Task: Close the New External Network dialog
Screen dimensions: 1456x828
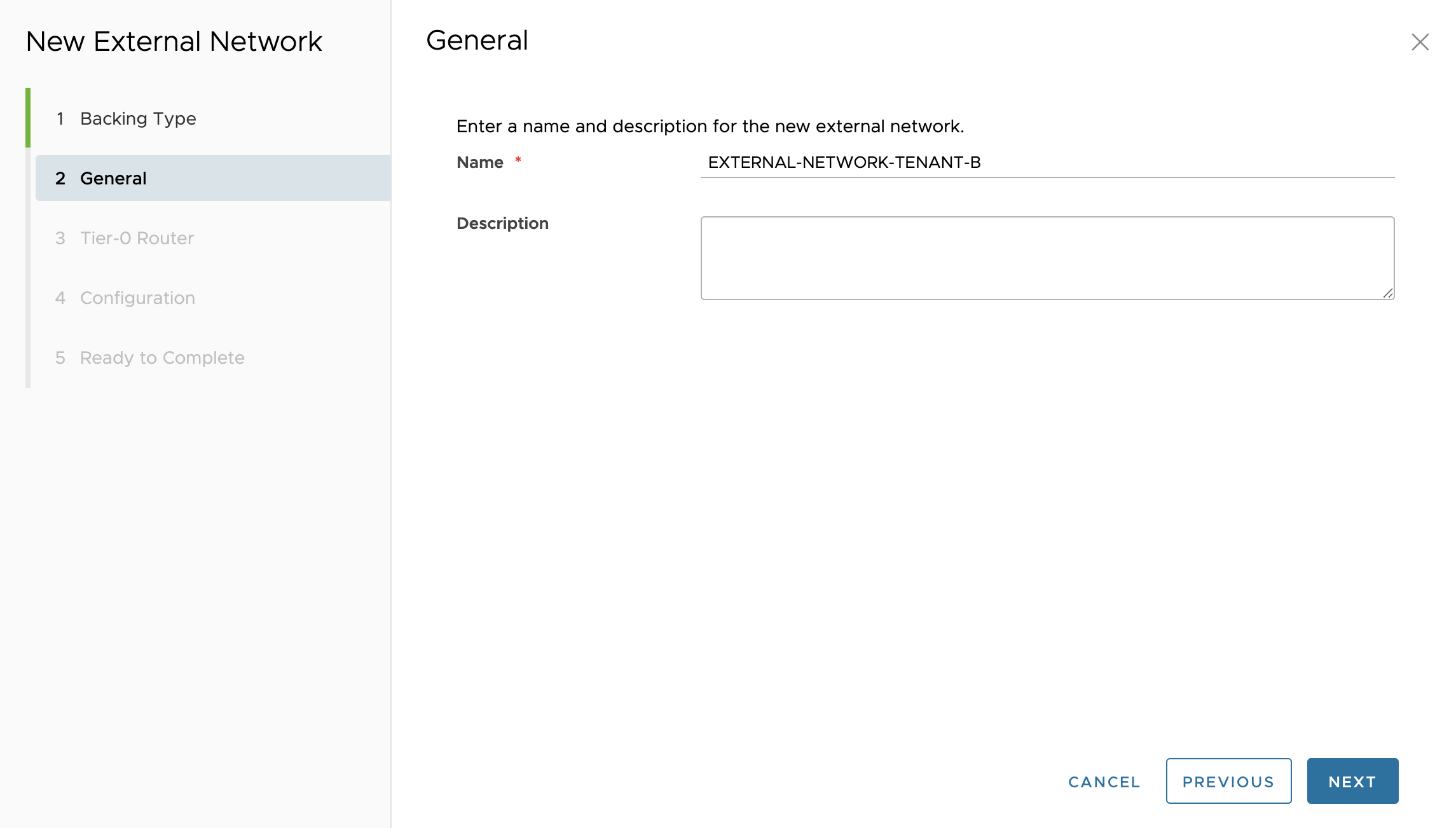Action: 1420,42
